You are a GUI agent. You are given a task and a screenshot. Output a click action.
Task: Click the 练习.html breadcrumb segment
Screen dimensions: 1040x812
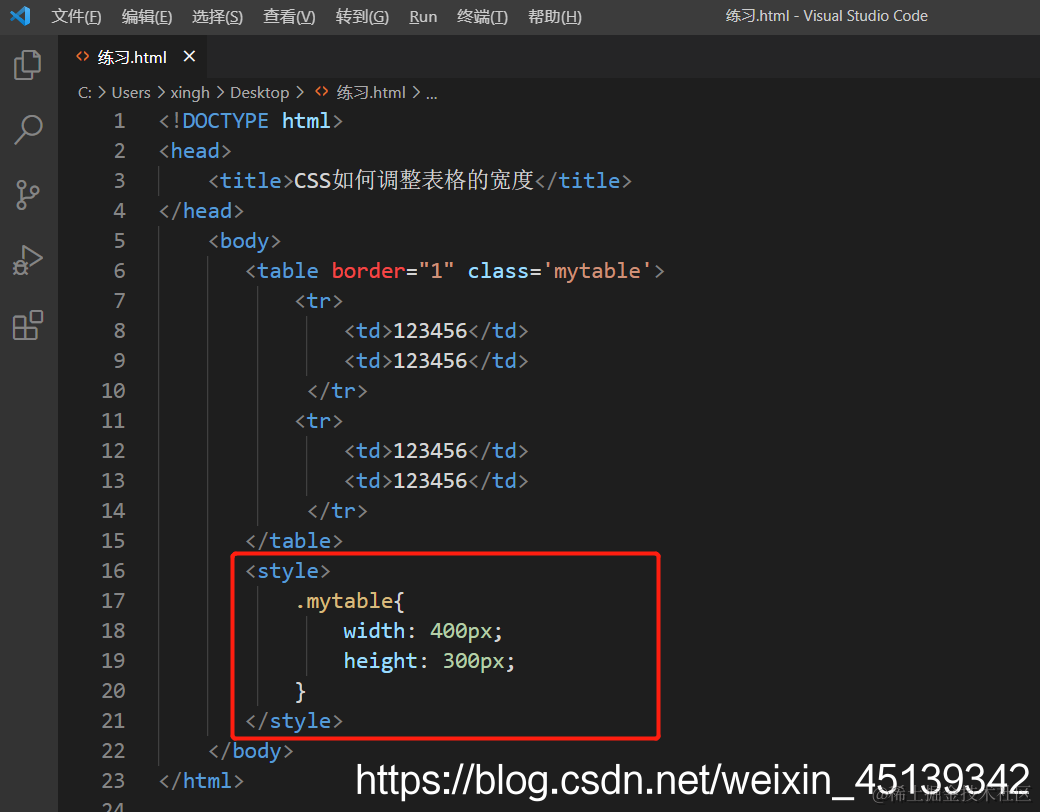coord(371,92)
